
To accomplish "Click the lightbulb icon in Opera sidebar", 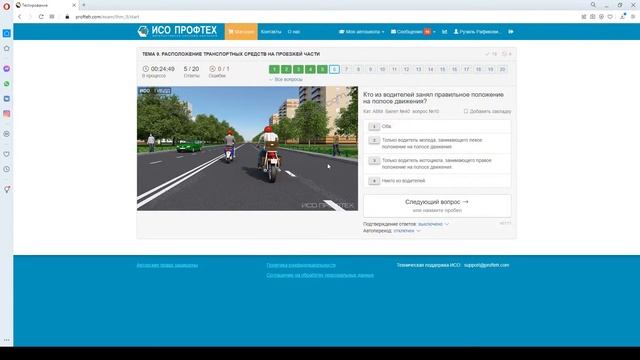I will tap(7, 189).
